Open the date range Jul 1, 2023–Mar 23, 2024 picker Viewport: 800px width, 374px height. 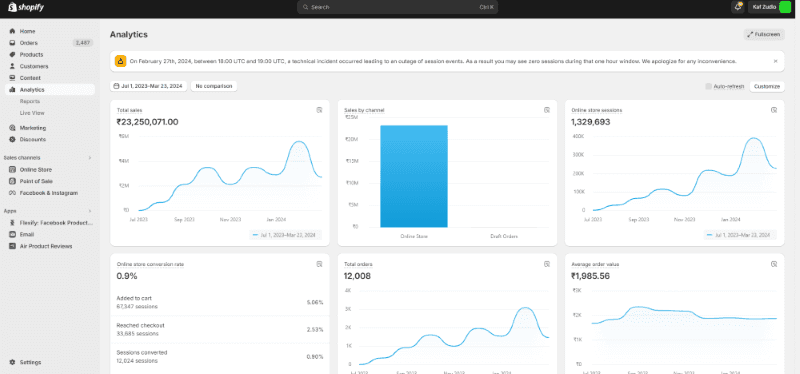[x=148, y=86]
